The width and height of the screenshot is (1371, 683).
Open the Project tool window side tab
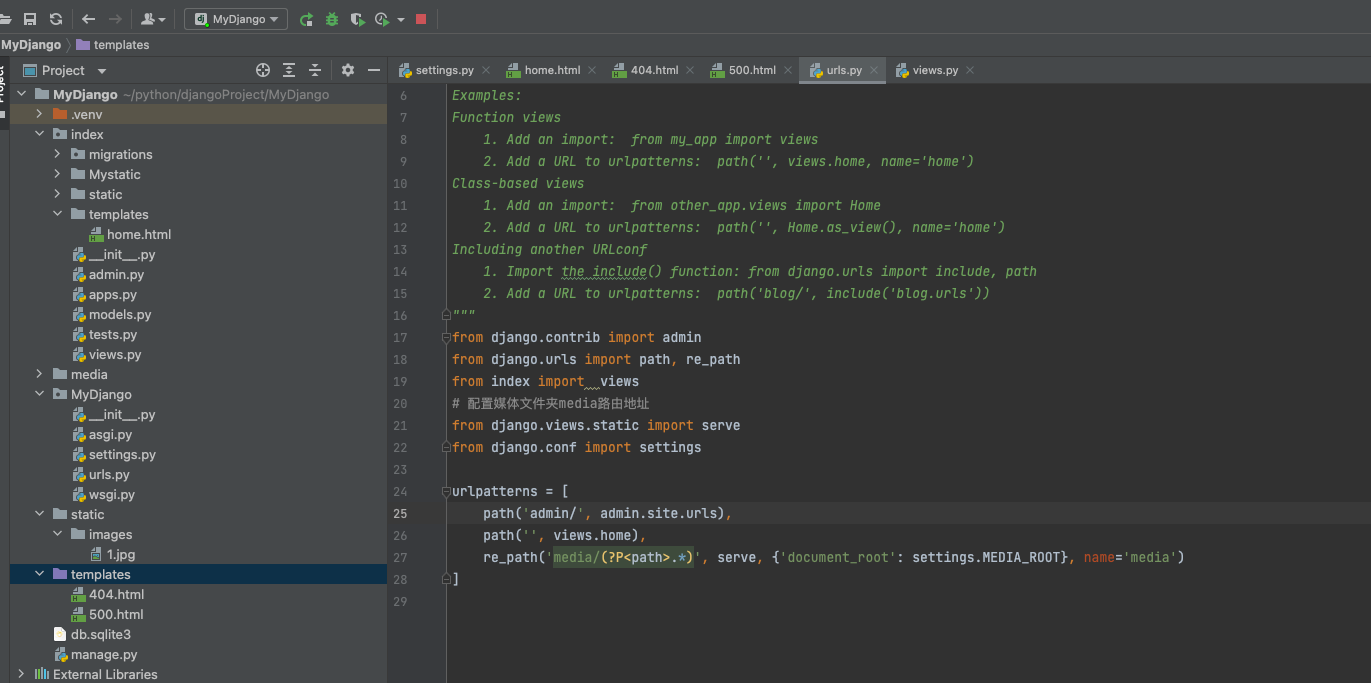pos(4,90)
